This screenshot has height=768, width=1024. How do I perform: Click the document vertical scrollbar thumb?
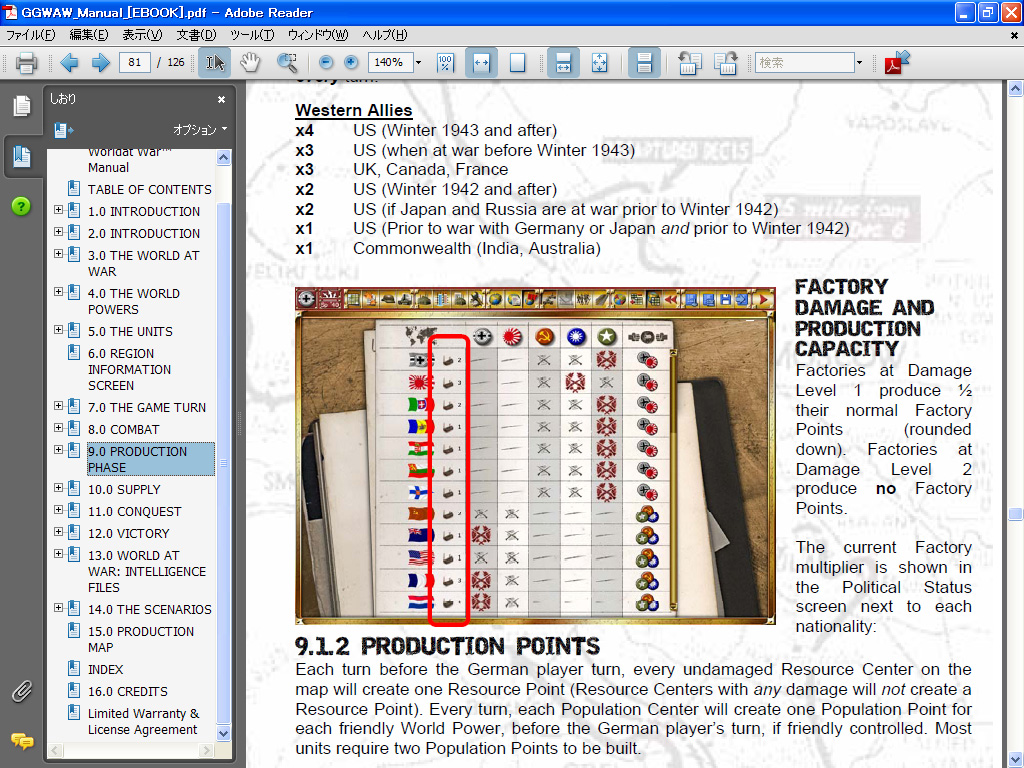pos(1015,515)
